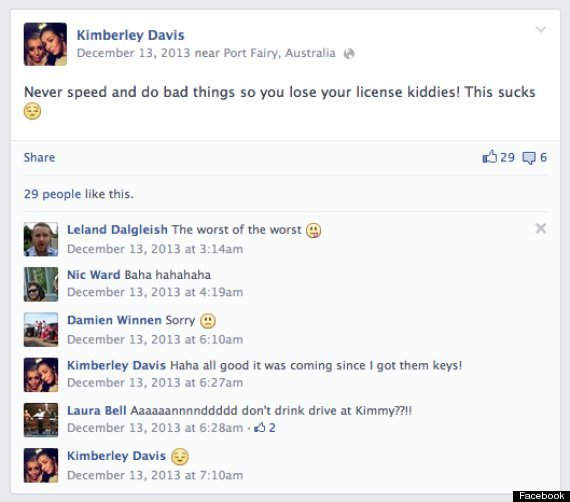Remove Leland Dalgleish's comment with the X
Screen dimensions: 570x502
tap(541, 228)
